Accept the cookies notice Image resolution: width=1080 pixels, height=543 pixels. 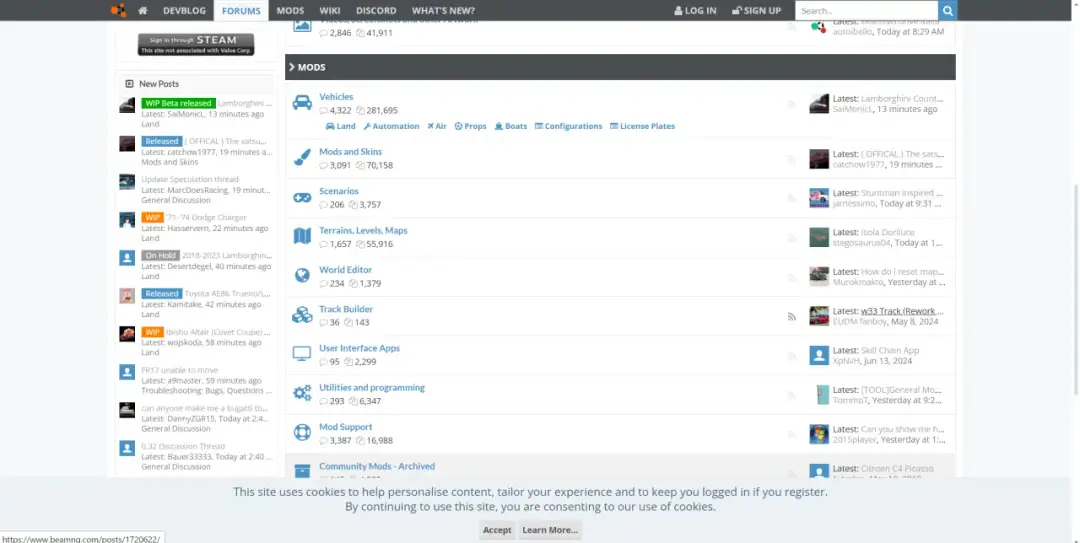coord(497,530)
